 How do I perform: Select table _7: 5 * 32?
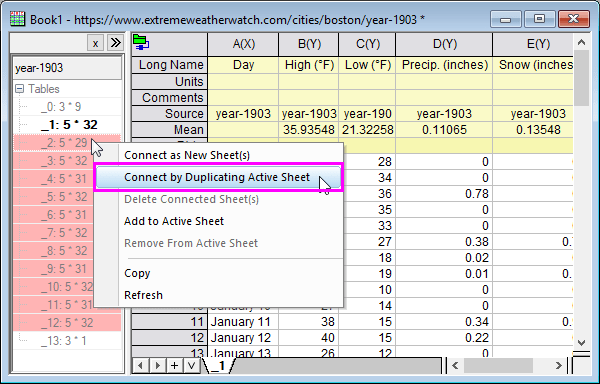[64, 233]
